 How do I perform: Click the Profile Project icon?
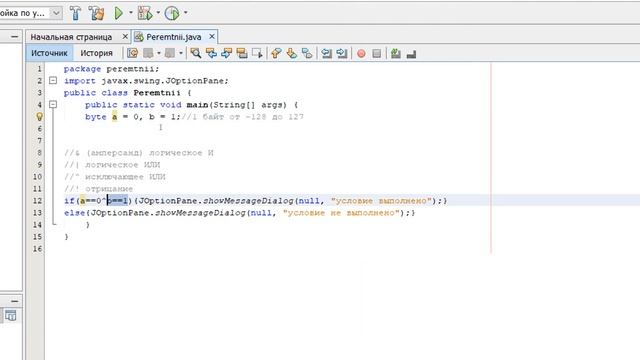(x=172, y=13)
